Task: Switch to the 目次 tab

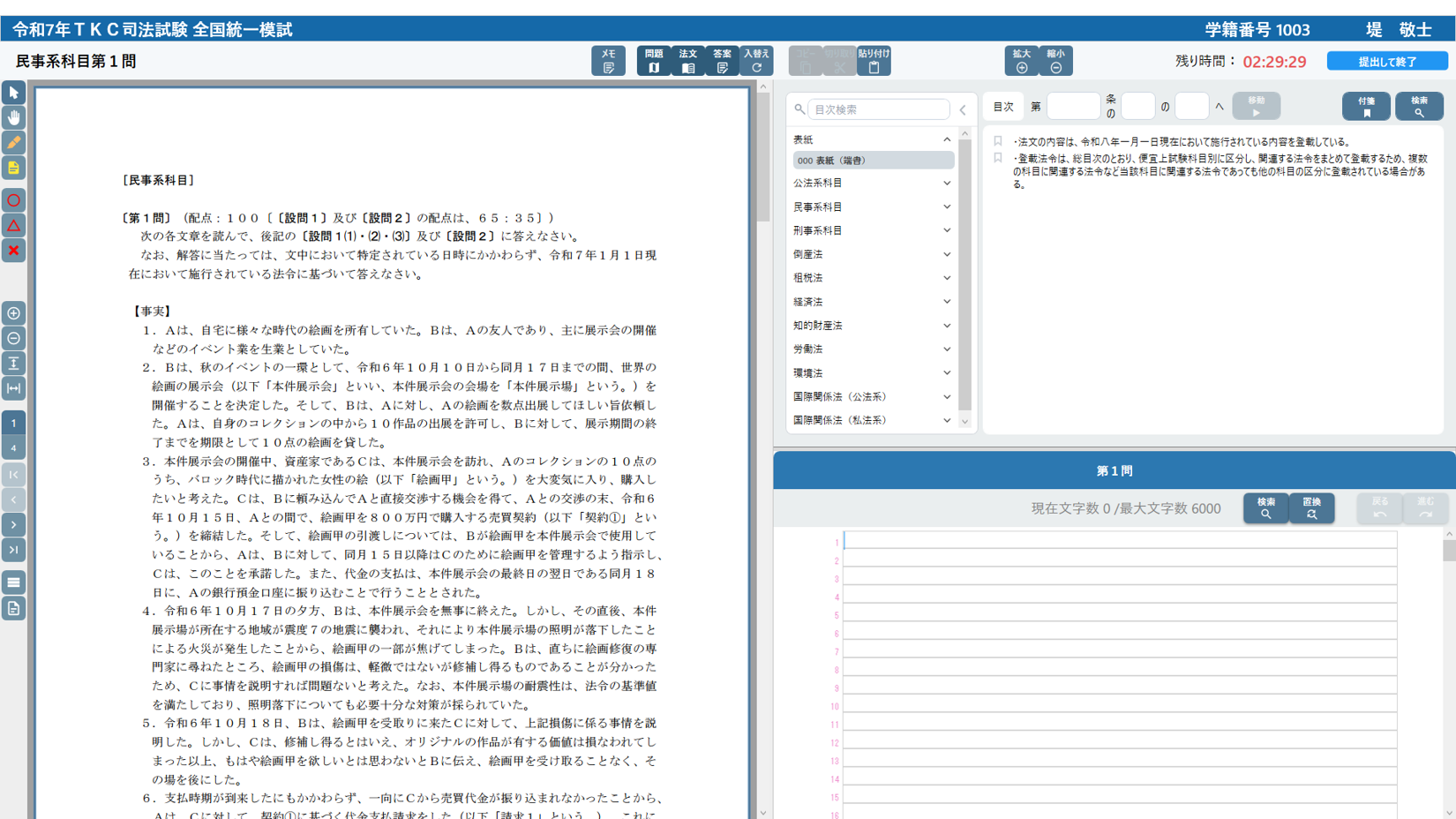Action: pos(1003,107)
